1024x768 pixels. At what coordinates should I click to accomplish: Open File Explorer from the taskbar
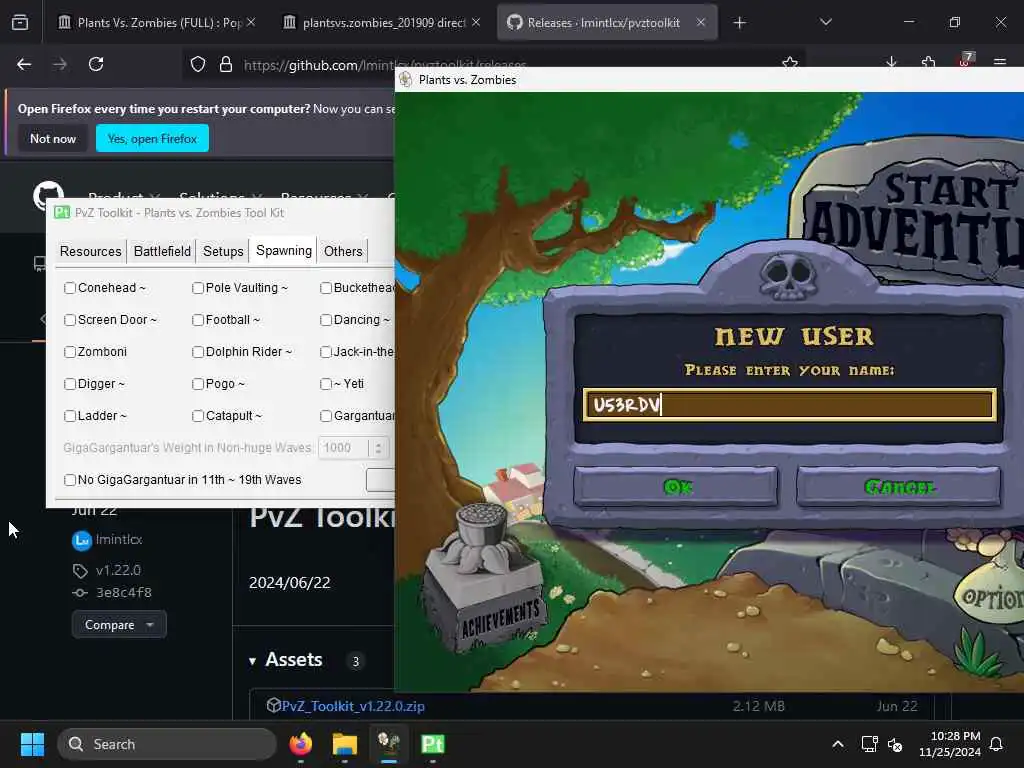coord(345,744)
